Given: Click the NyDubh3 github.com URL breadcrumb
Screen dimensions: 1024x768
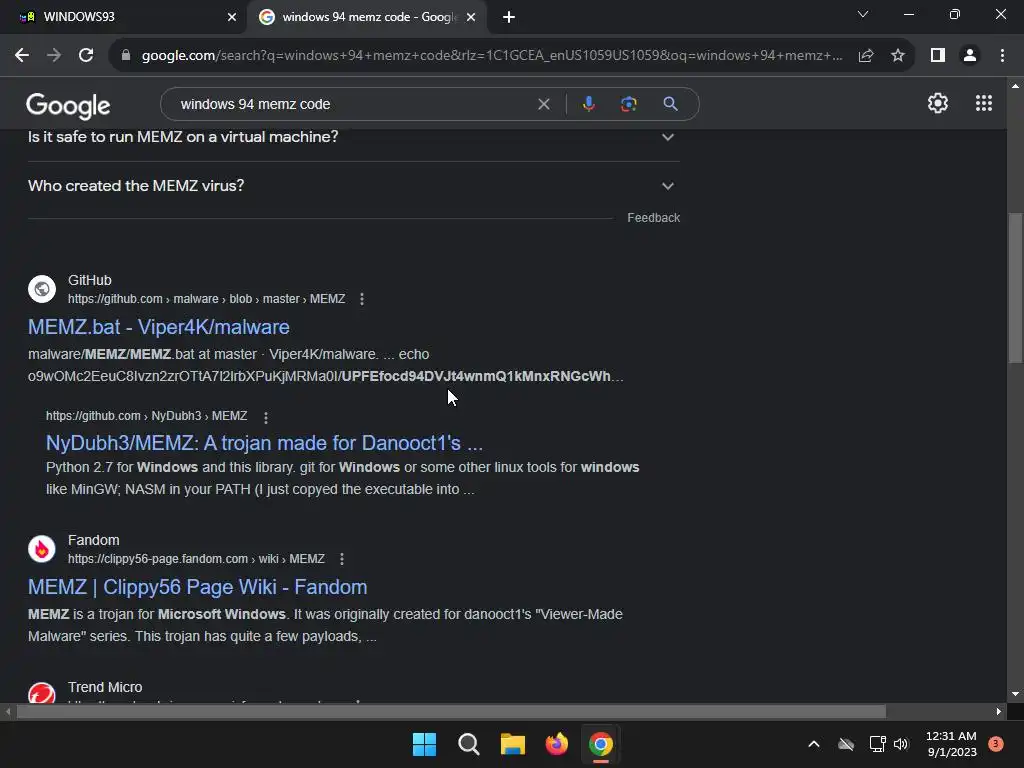Looking at the screenshot, I should 146,416.
